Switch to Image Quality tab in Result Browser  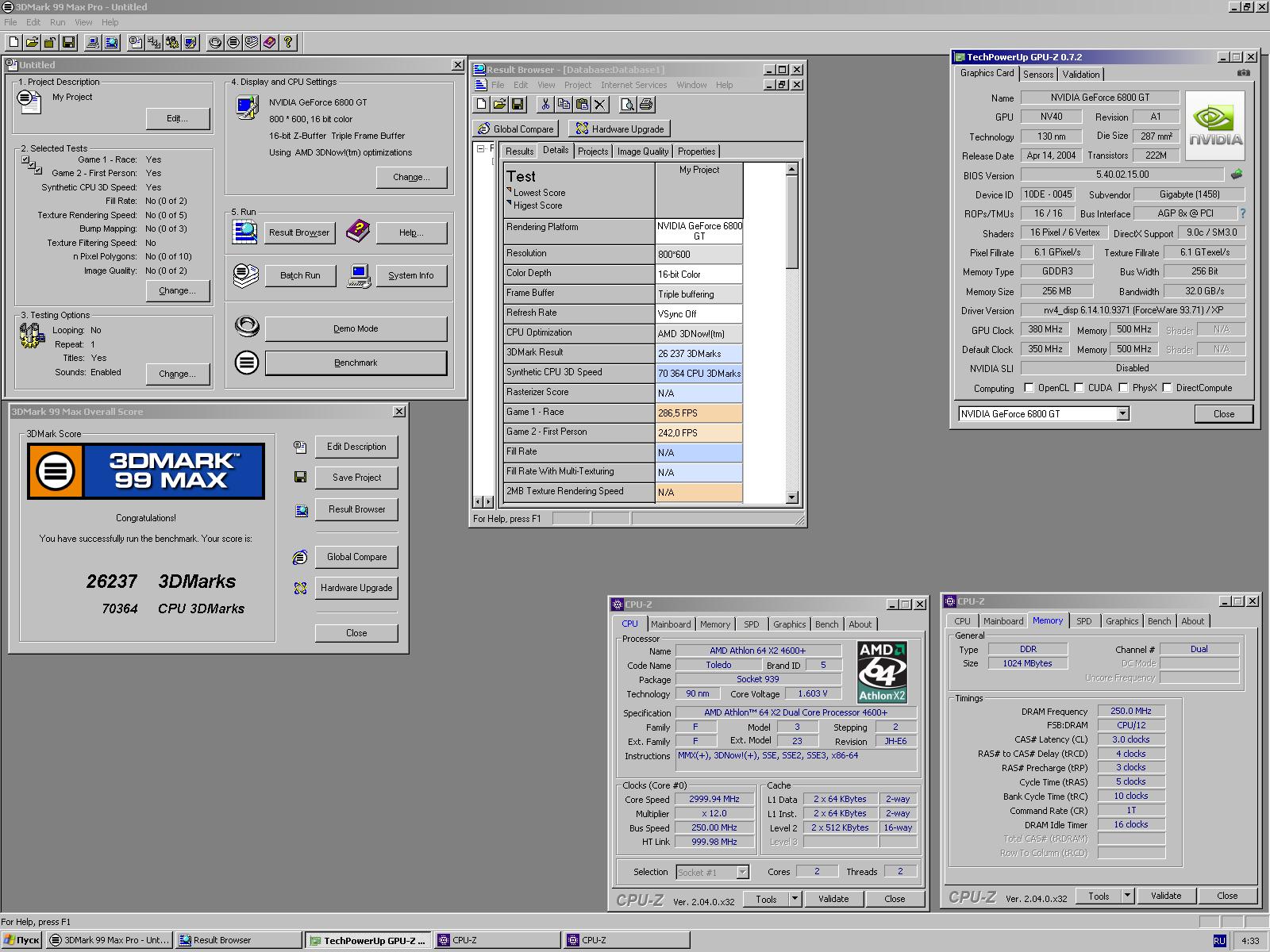pos(642,152)
